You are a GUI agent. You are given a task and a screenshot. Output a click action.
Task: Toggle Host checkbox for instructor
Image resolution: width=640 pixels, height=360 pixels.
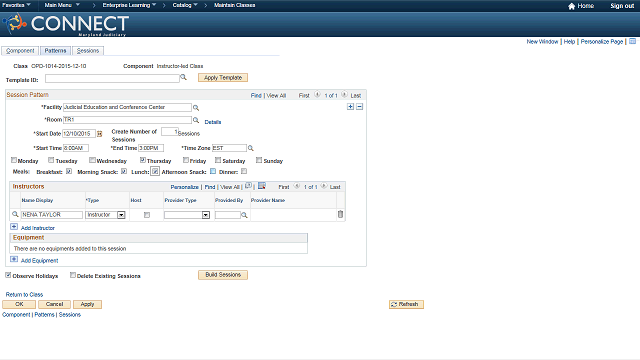(x=147, y=215)
